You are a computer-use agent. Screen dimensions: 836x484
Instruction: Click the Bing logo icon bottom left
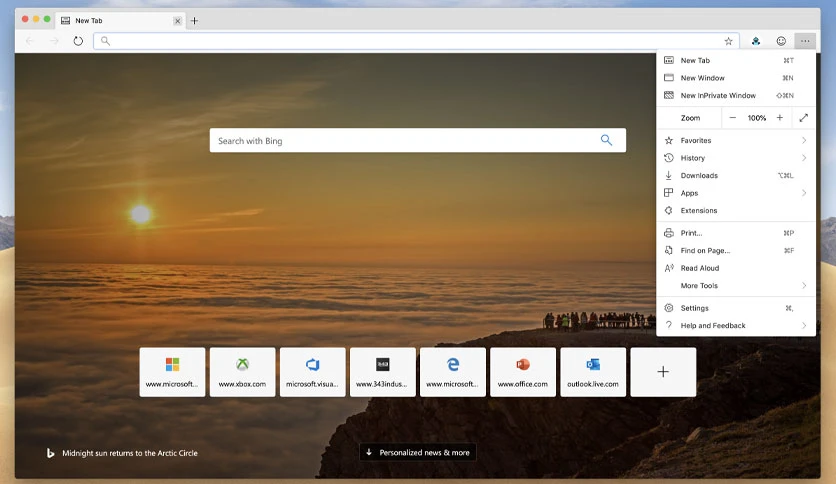(x=50, y=453)
